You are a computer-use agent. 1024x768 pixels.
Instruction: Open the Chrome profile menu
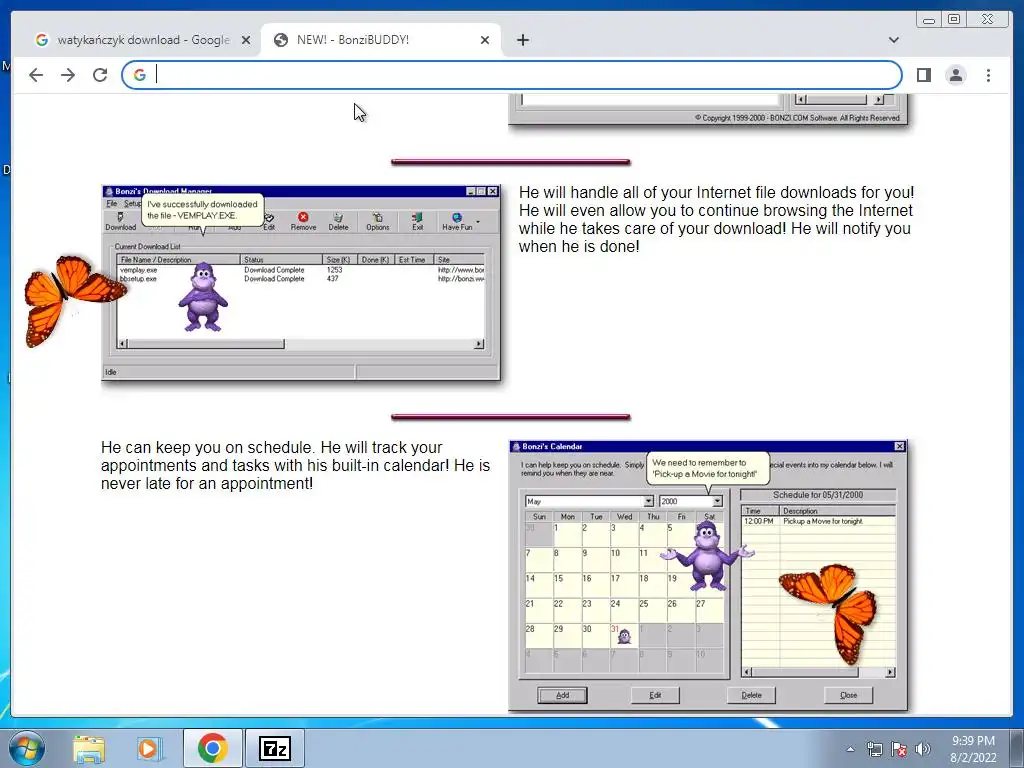(956, 75)
